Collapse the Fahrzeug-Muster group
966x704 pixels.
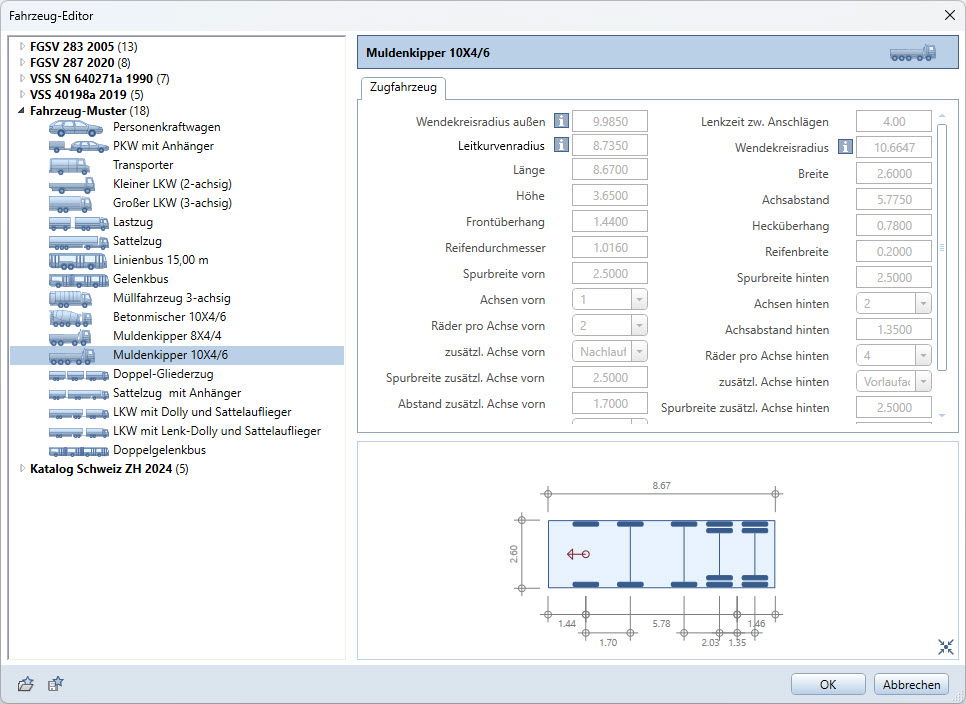point(22,111)
